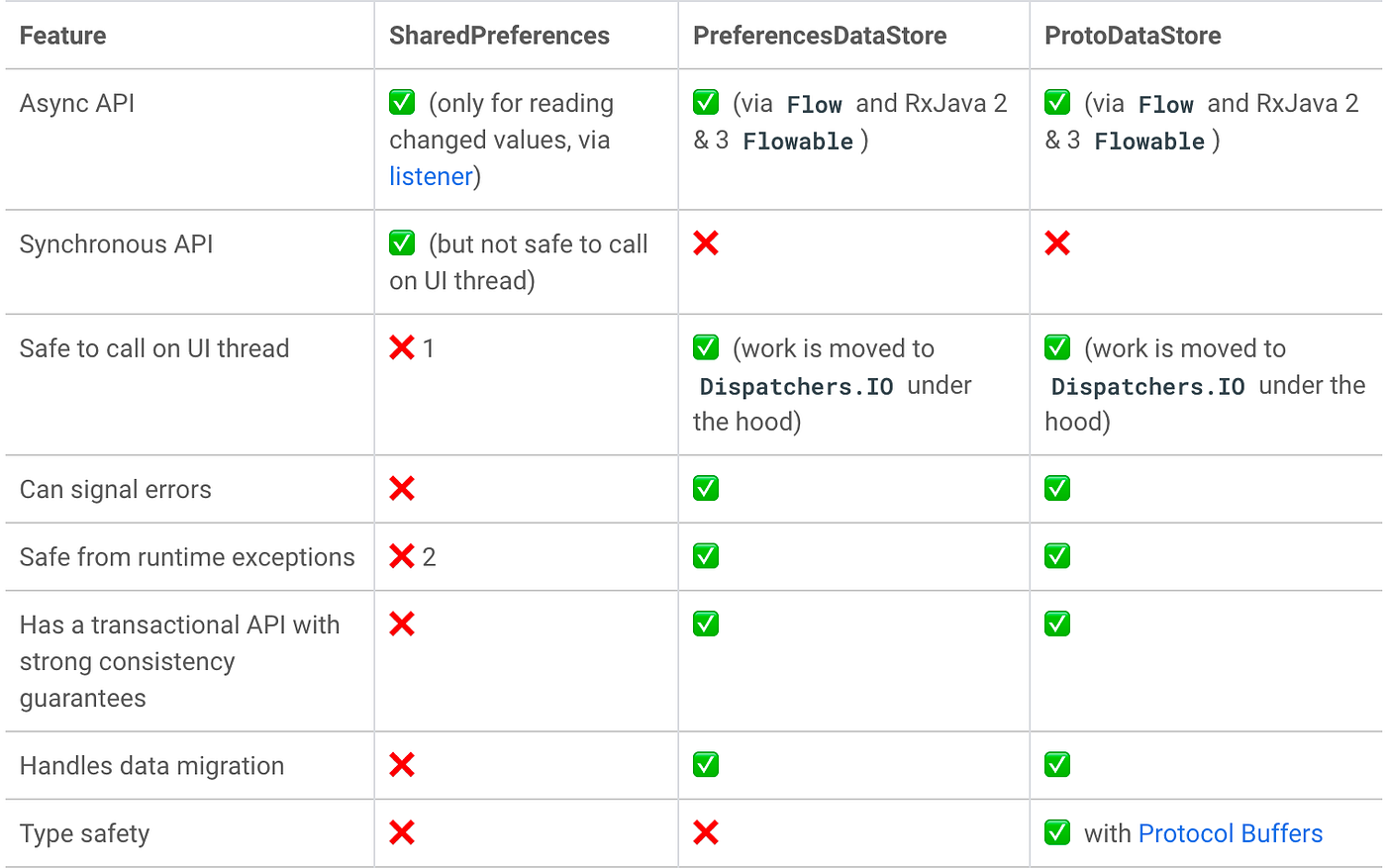Click green check for ProtoDataStore Handles data migration
This screenshot has height=868, width=1386.
click(x=1057, y=764)
